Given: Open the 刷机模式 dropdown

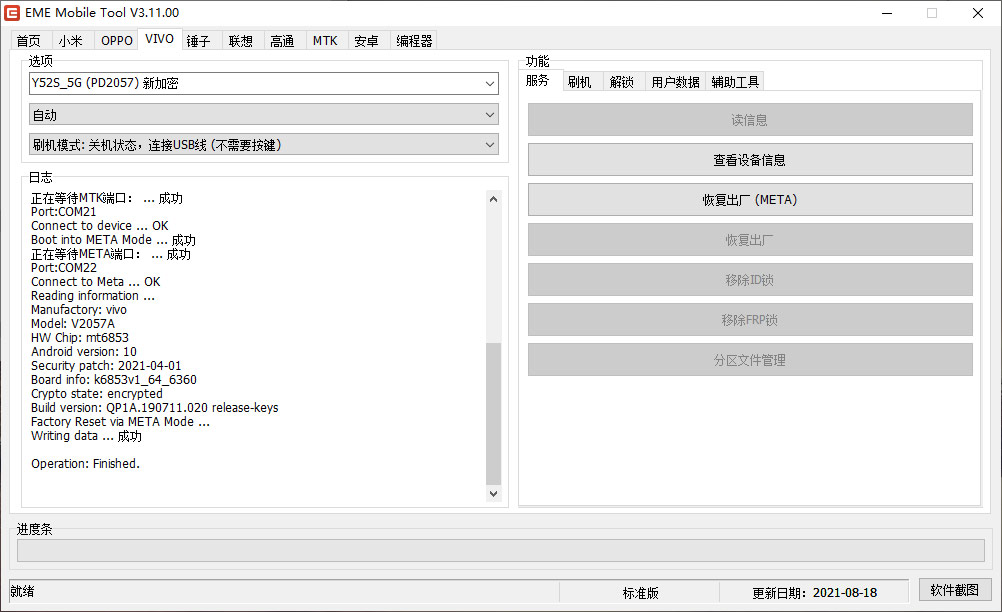Looking at the screenshot, I should pyautogui.click(x=264, y=144).
